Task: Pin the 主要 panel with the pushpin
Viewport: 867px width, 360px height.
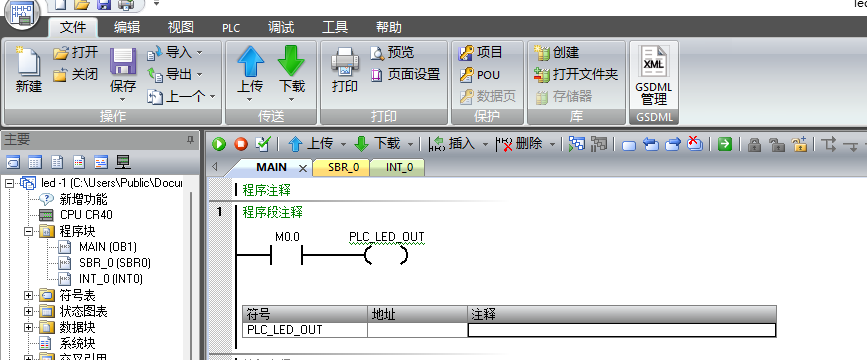Action: click(190, 140)
